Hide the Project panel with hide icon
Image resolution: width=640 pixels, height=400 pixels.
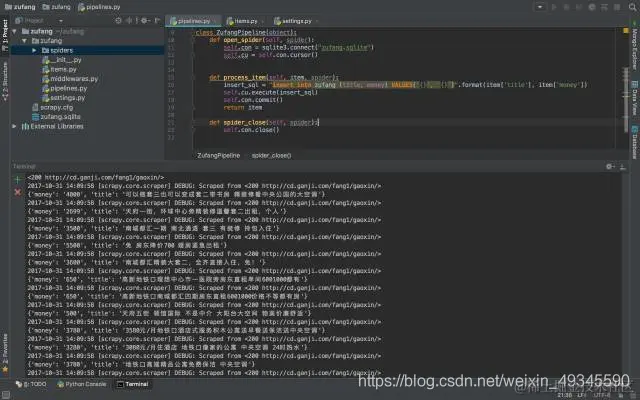[157, 20]
